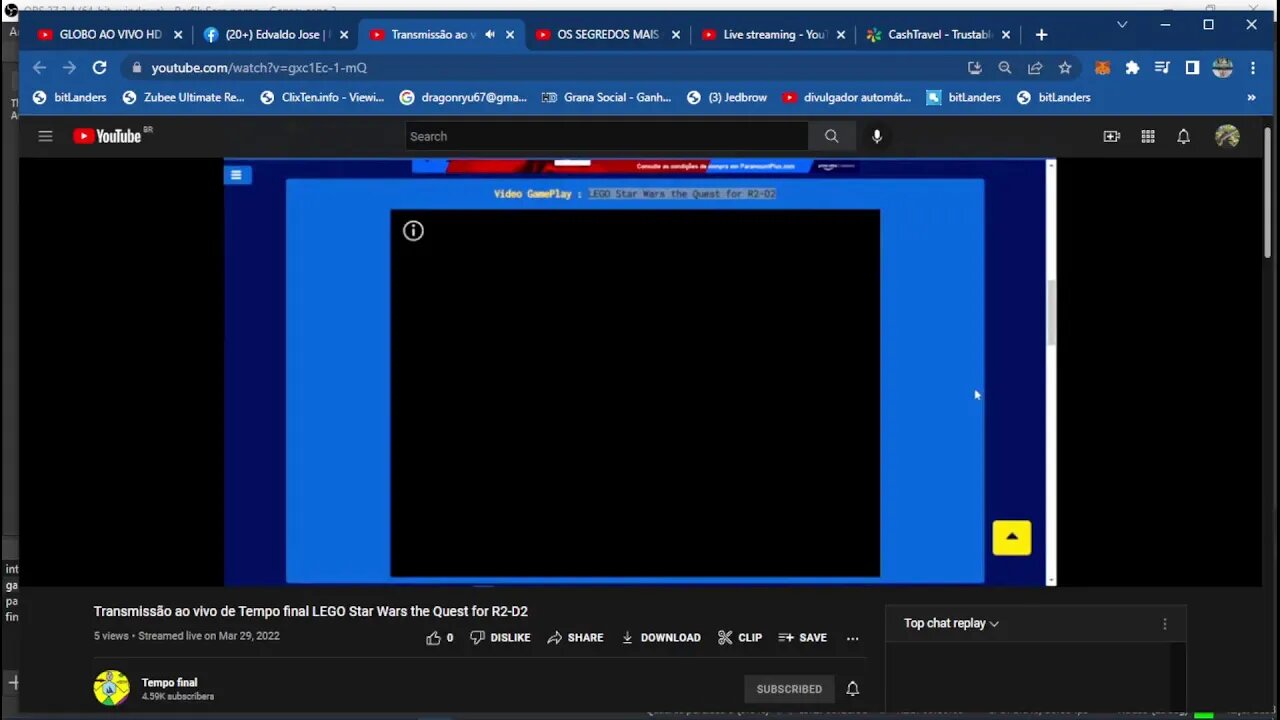Go forward with the browser forward arrow
The height and width of the screenshot is (720, 1280).
[x=69, y=67]
